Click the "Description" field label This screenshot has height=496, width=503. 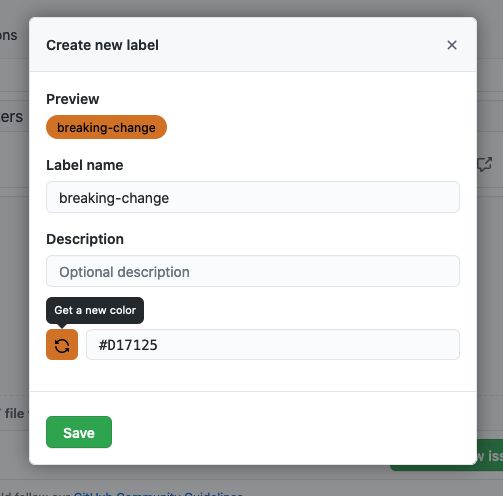(85, 239)
